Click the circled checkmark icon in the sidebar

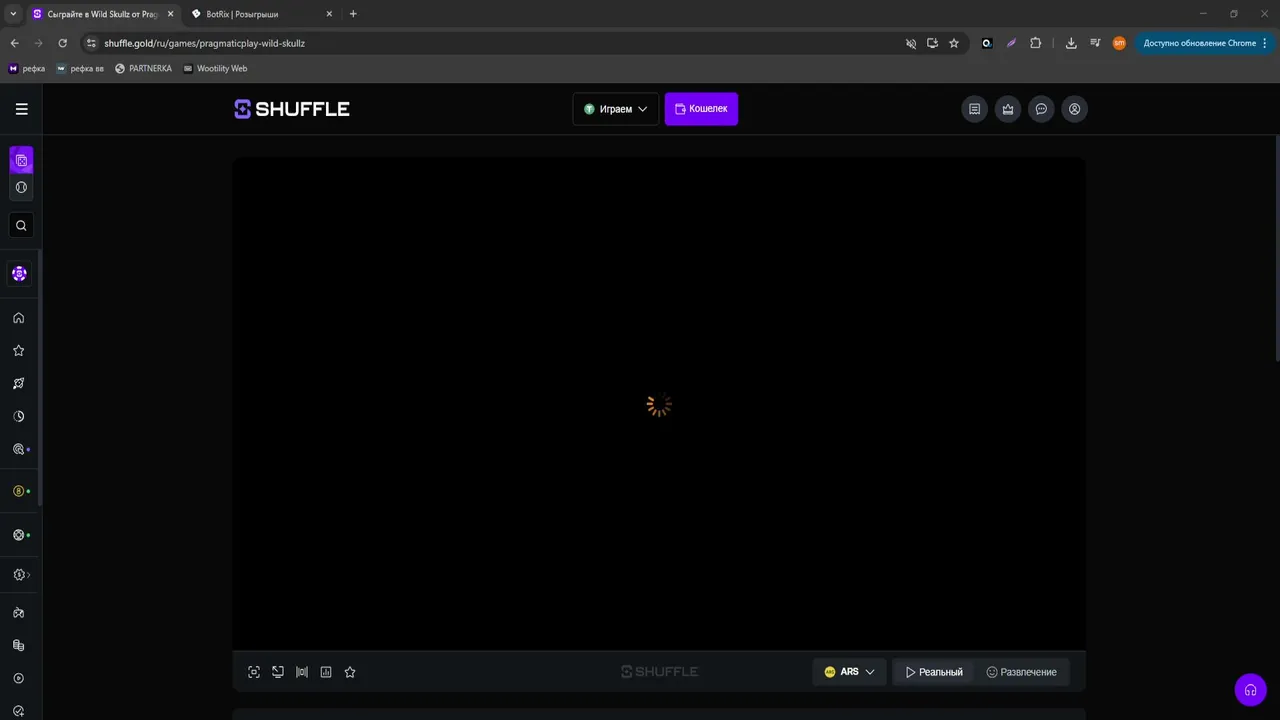point(18,711)
